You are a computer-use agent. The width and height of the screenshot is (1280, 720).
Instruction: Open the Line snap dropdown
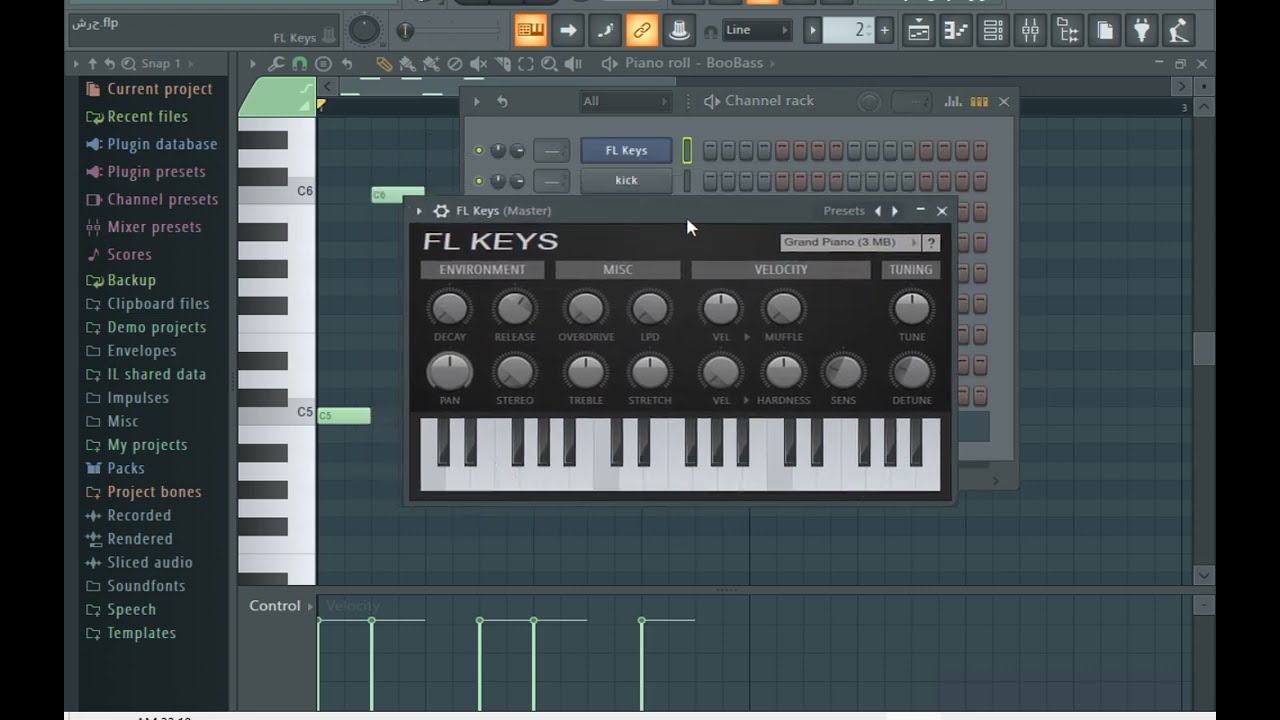click(x=757, y=30)
